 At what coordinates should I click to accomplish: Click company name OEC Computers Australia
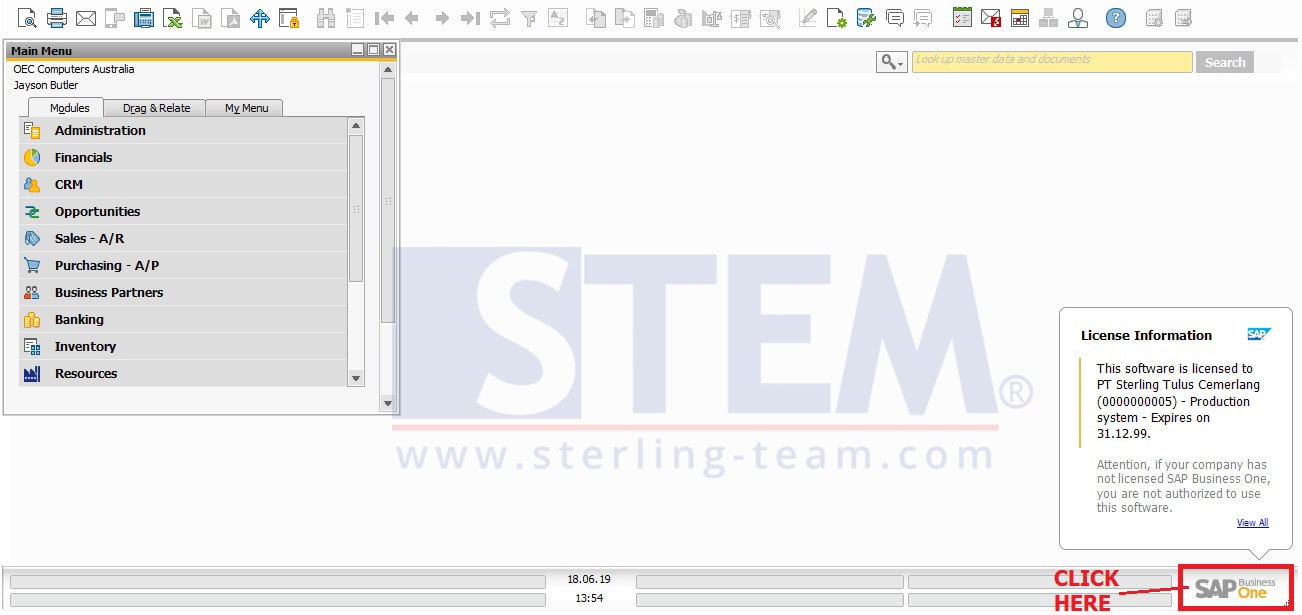(x=74, y=69)
